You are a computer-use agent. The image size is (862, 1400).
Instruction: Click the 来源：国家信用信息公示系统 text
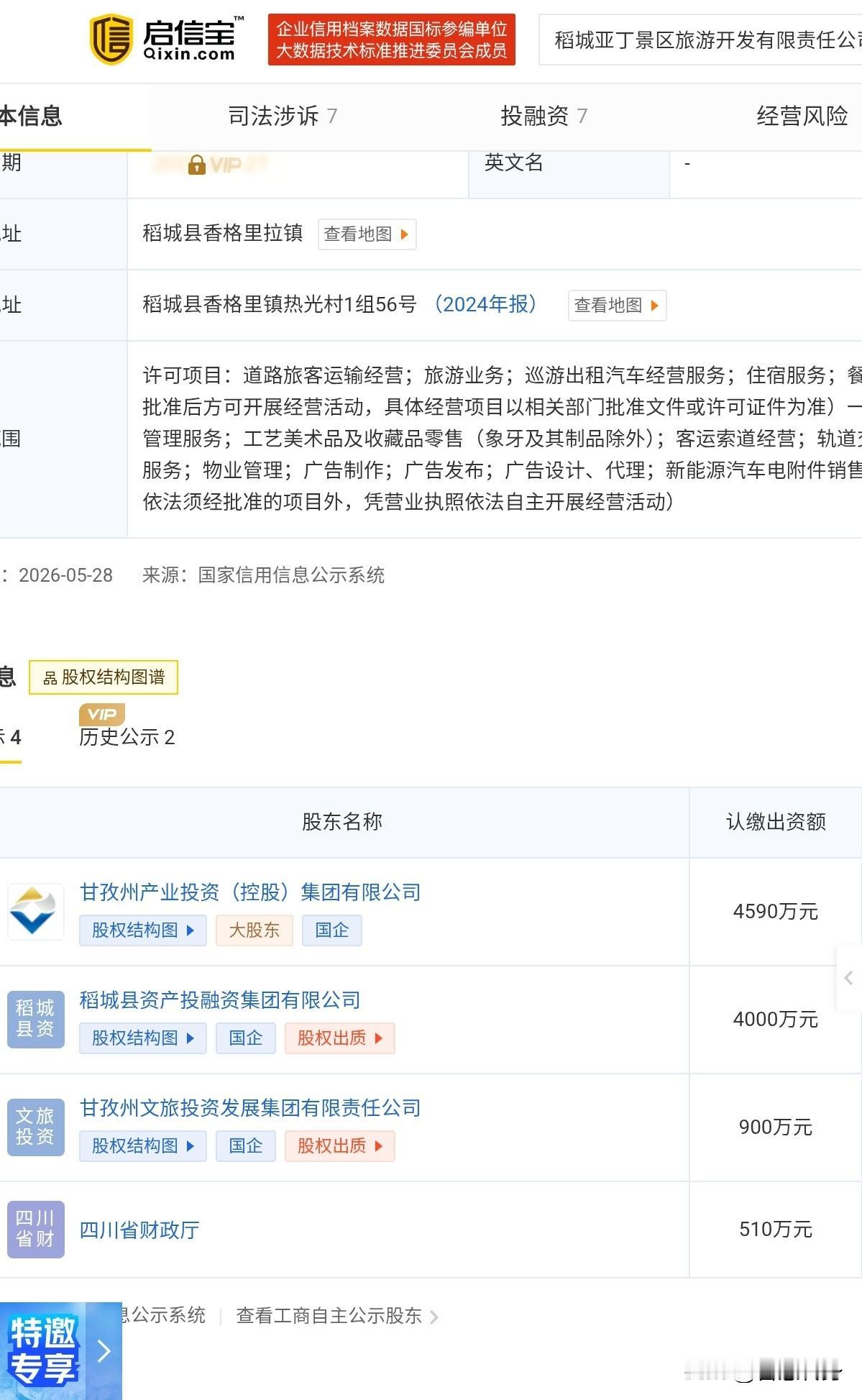point(263,575)
